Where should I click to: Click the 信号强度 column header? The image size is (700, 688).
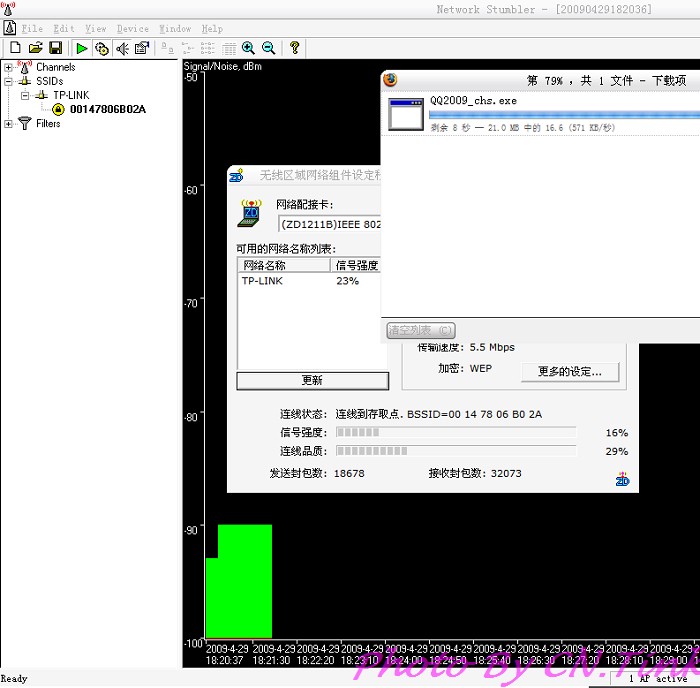[356, 265]
